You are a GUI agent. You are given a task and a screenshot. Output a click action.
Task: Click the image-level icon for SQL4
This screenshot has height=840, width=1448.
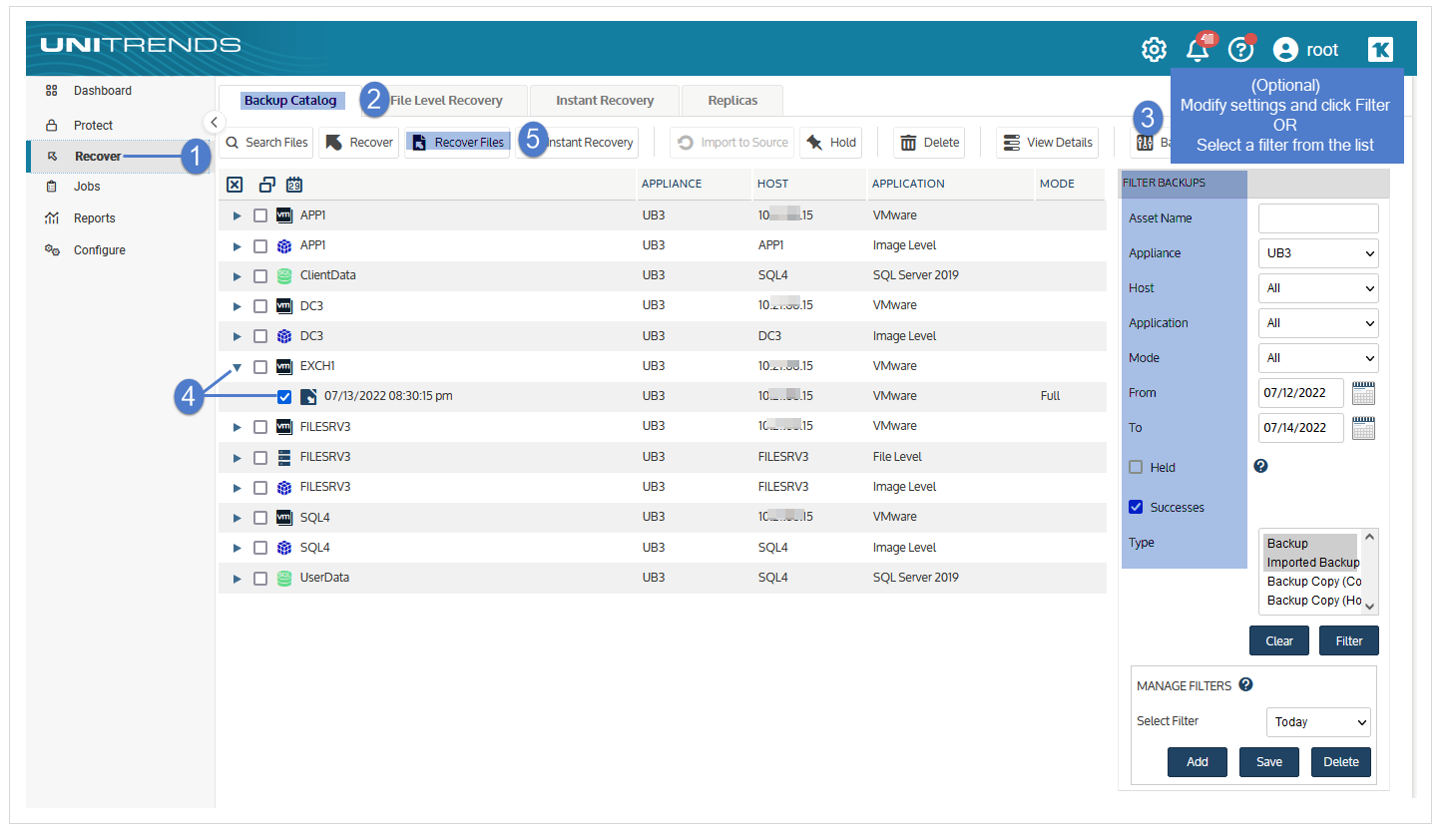coord(284,548)
